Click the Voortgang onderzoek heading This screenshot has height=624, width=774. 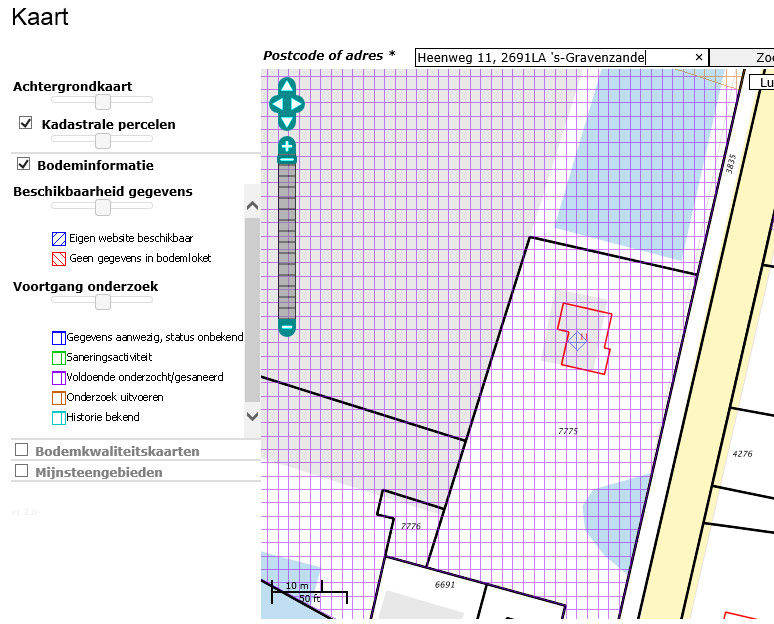point(85,286)
